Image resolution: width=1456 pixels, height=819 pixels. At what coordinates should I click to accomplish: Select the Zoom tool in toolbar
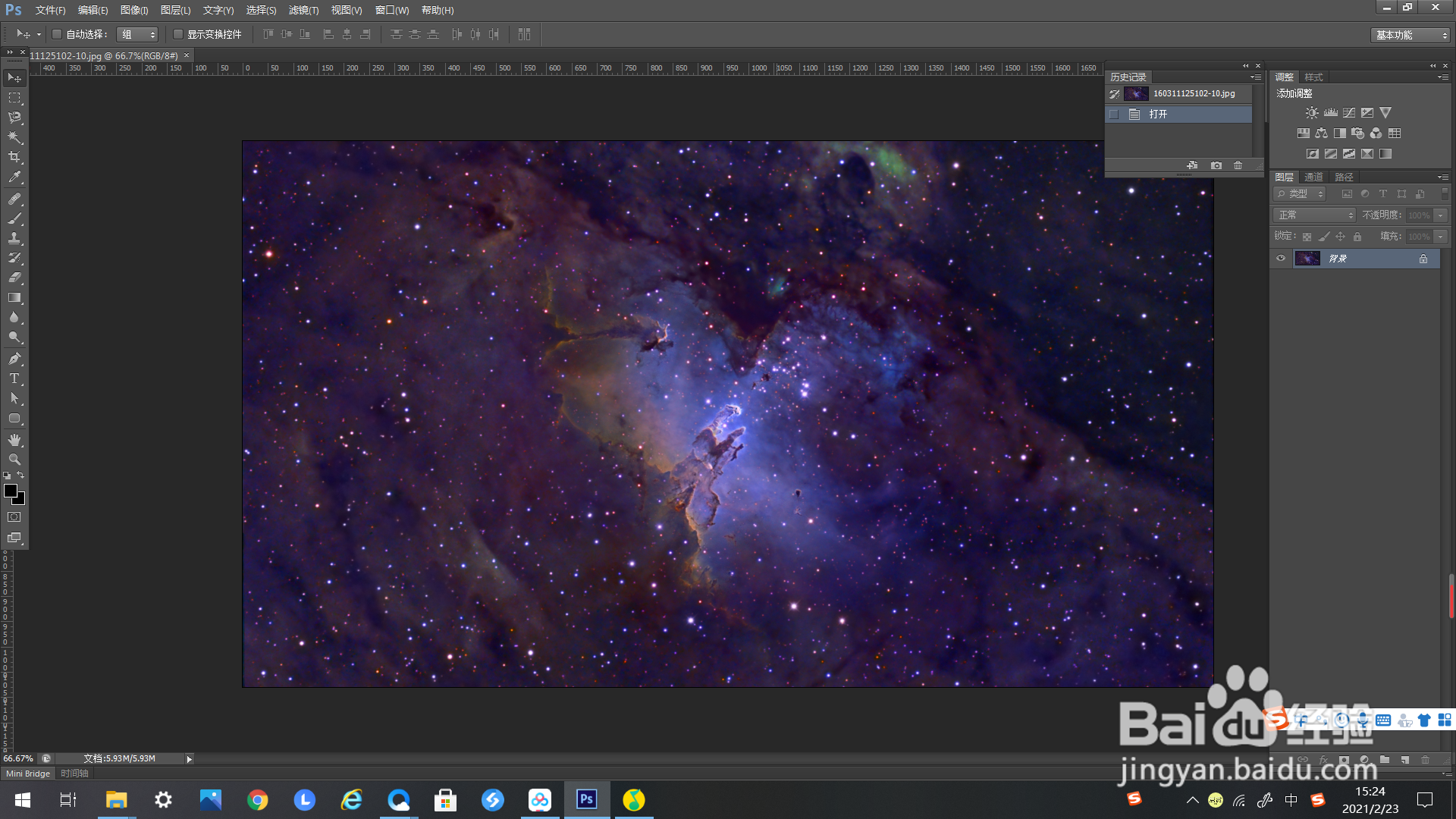[14, 460]
